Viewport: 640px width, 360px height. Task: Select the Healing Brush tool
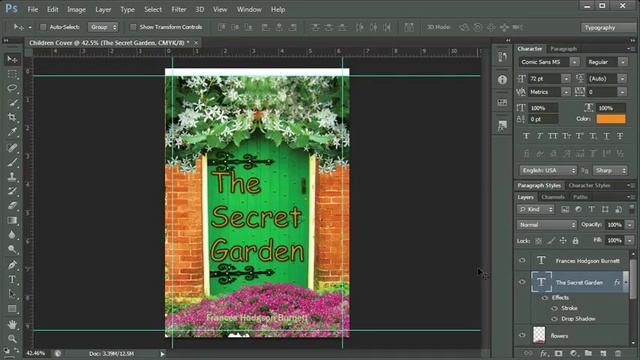tap(12, 148)
